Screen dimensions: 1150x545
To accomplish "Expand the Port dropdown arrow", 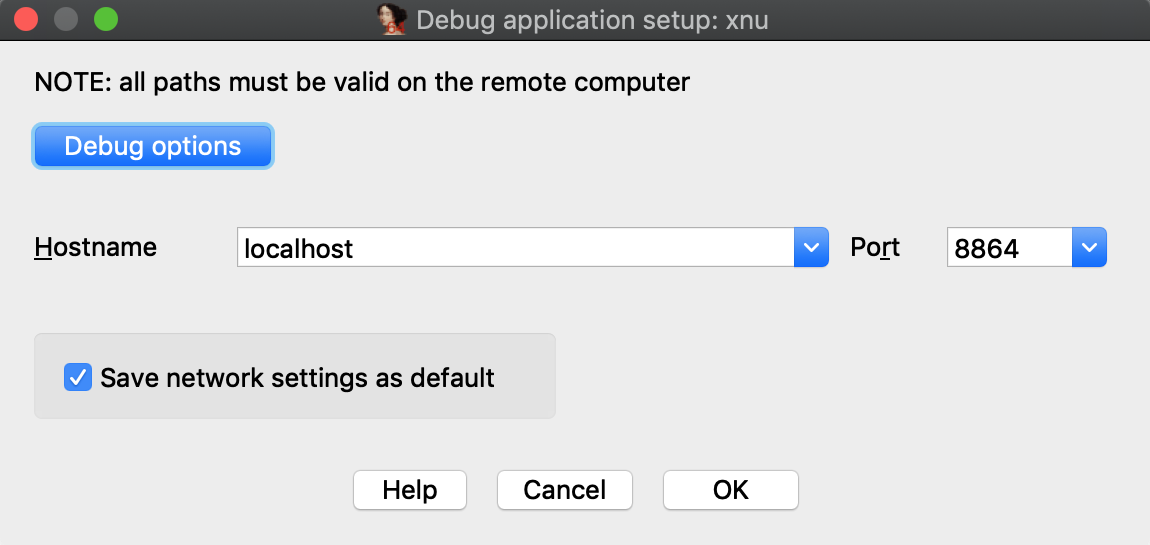I will coord(1089,247).
